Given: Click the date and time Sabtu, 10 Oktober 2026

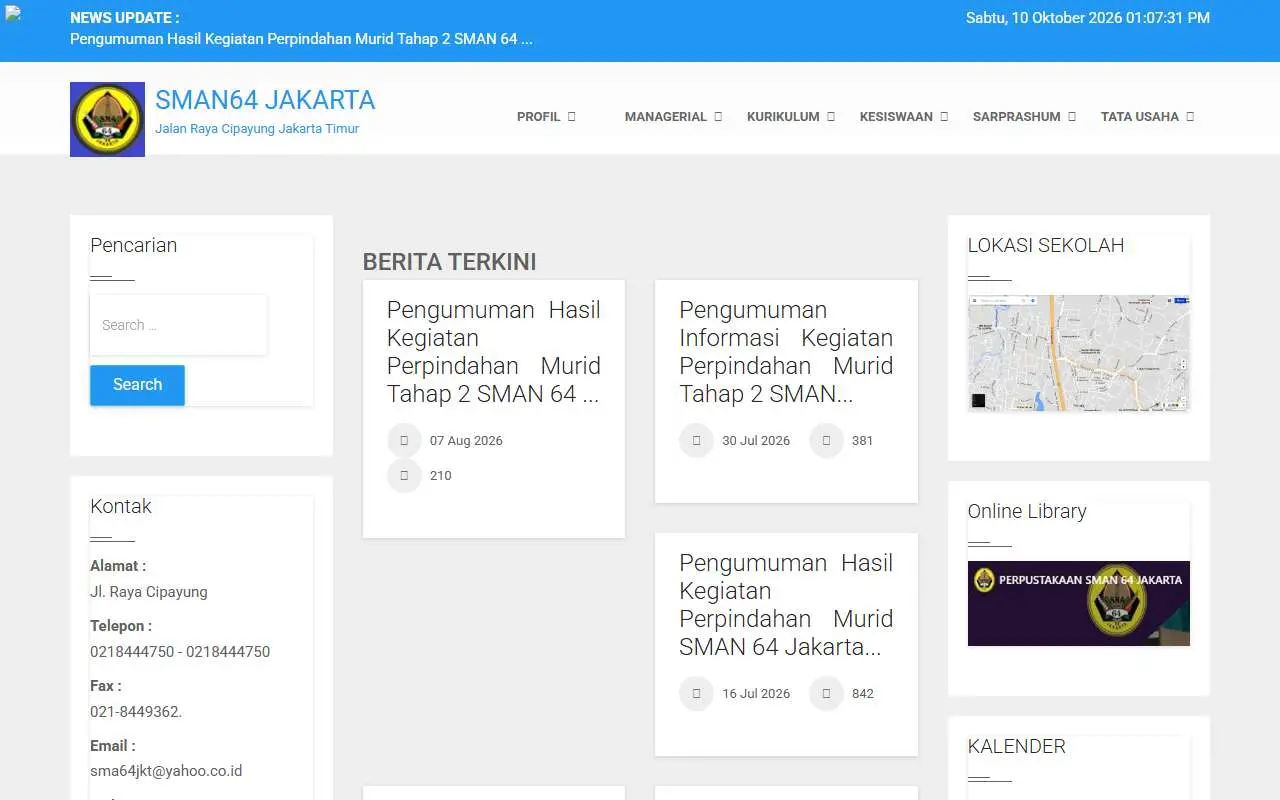Looking at the screenshot, I should coord(1088,18).
